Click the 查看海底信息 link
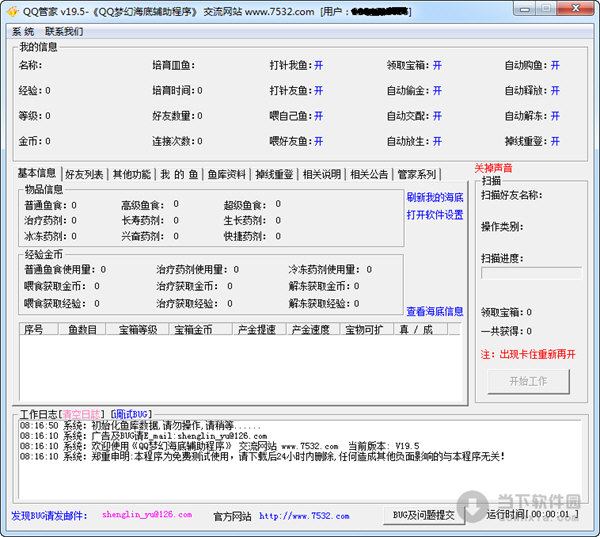The image size is (600, 537). point(435,312)
